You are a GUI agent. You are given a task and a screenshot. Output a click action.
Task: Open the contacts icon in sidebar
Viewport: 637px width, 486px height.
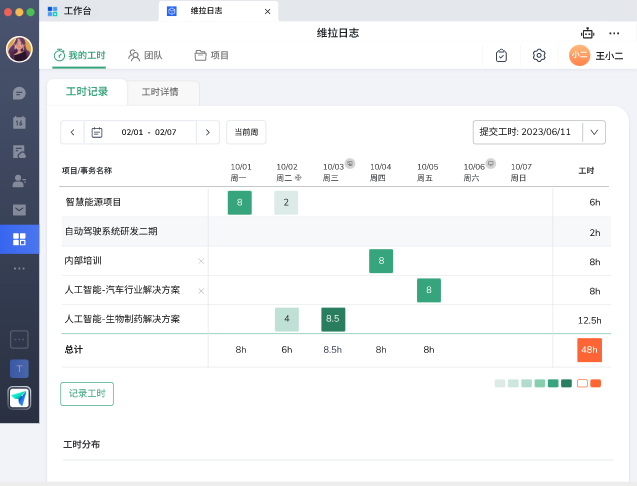click(x=19, y=181)
